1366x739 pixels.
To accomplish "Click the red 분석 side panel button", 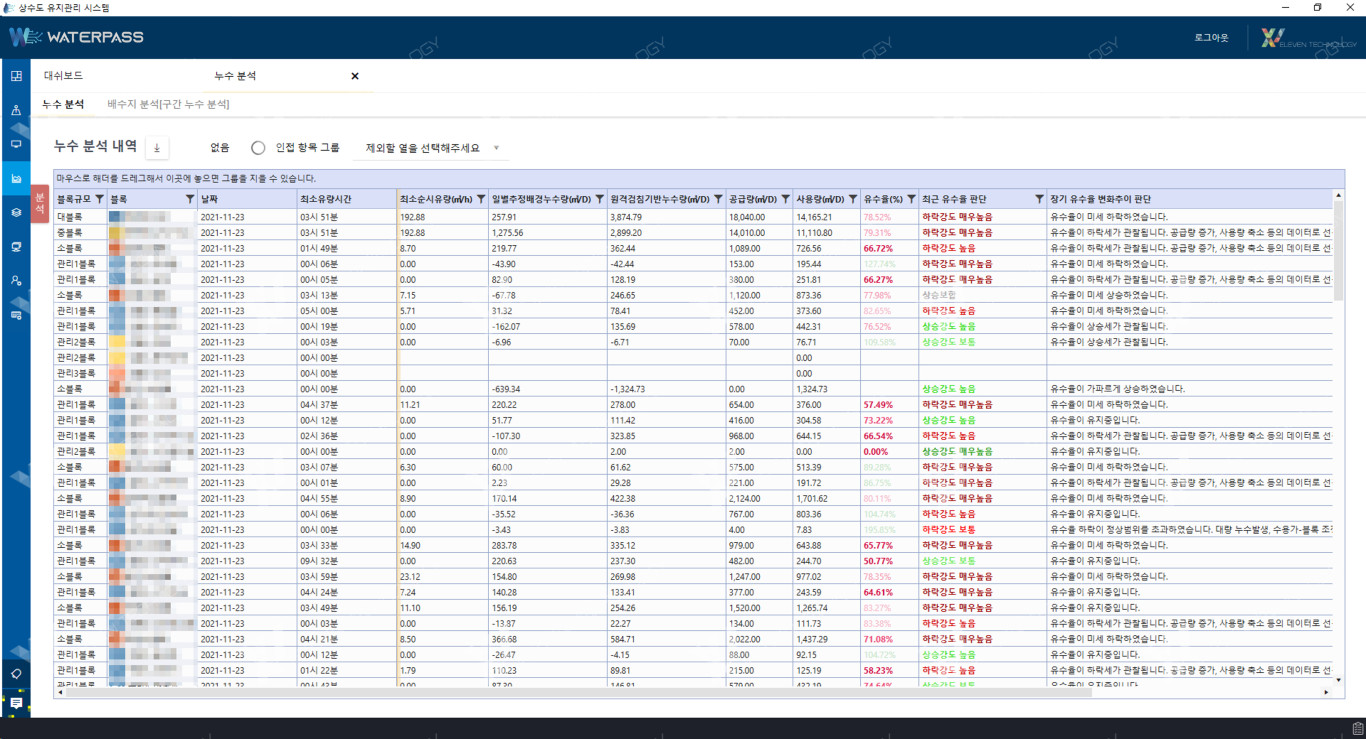I will pos(40,203).
